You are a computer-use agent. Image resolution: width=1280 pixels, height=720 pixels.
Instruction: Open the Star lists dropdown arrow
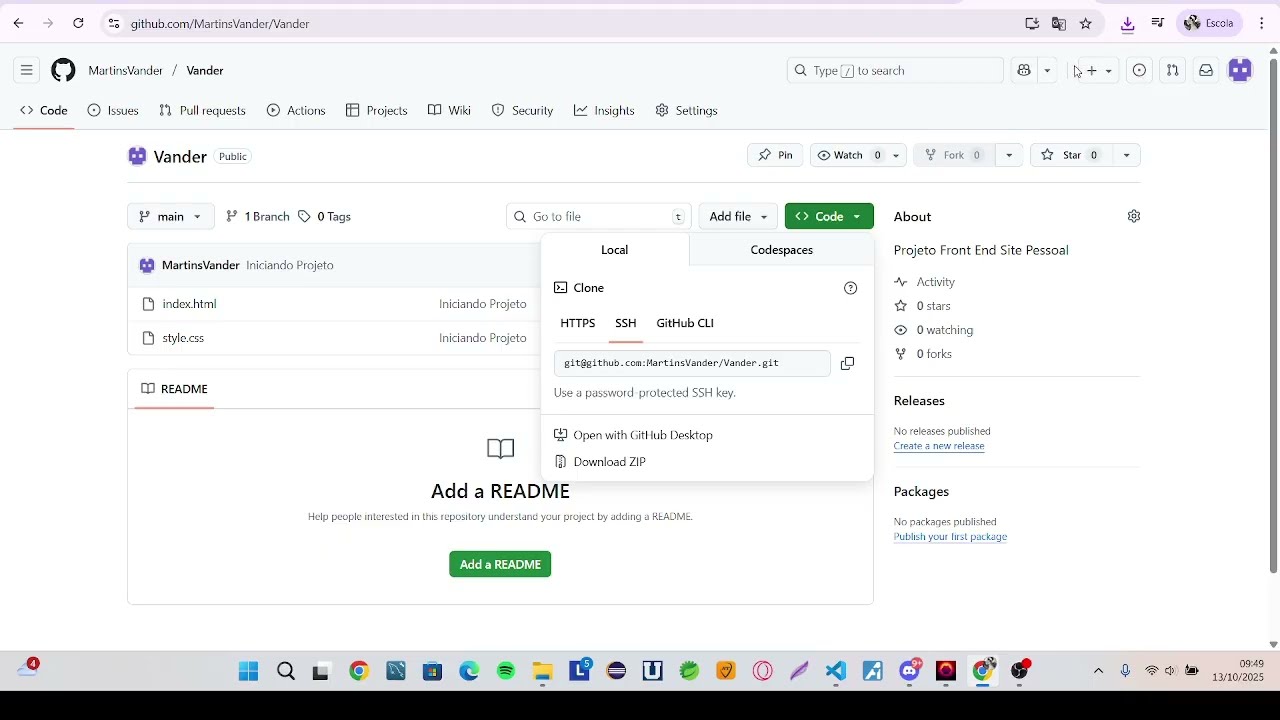click(1126, 155)
